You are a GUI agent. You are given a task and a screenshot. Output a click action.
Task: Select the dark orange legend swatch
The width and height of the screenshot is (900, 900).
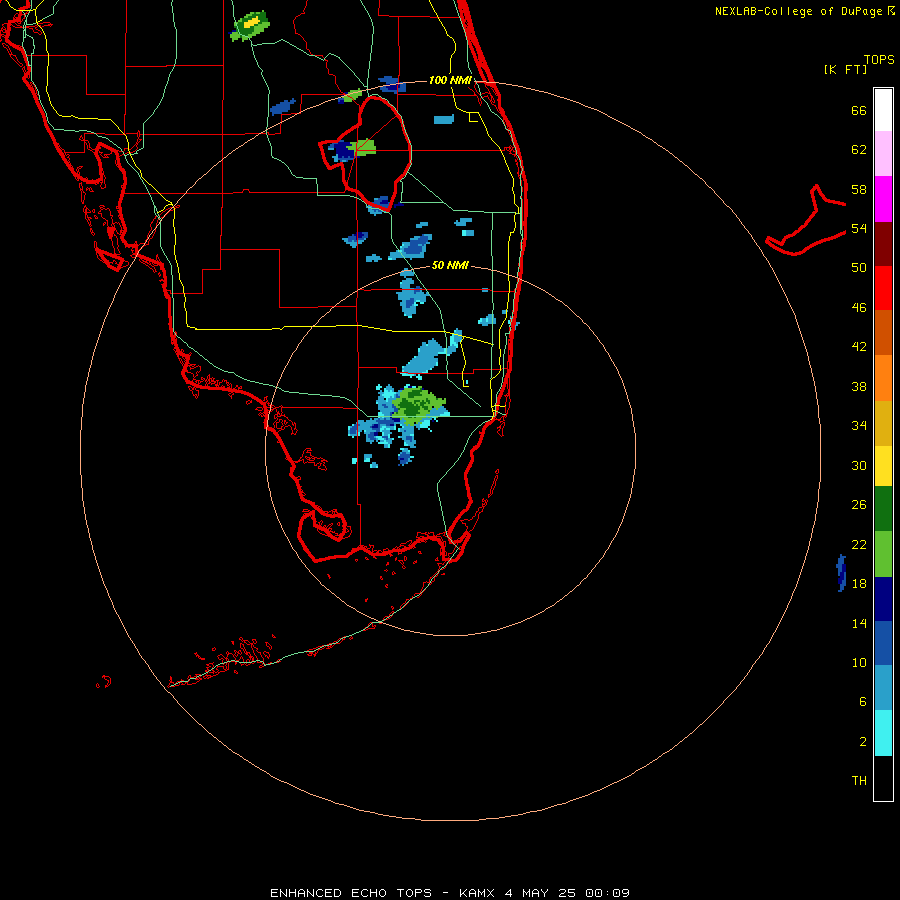(x=883, y=332)
